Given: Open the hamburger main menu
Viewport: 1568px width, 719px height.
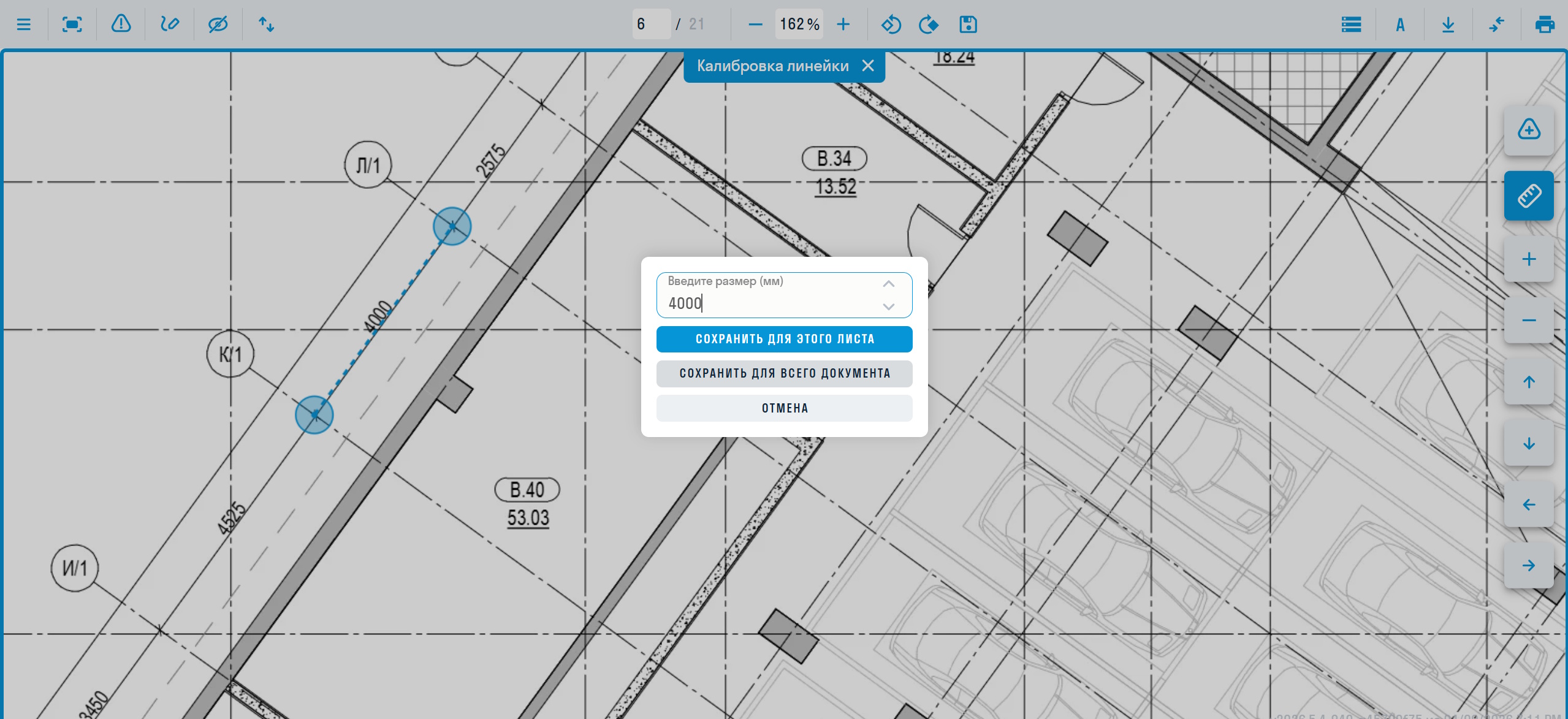Looking at the screenshot, I should (x=24, y=25).
